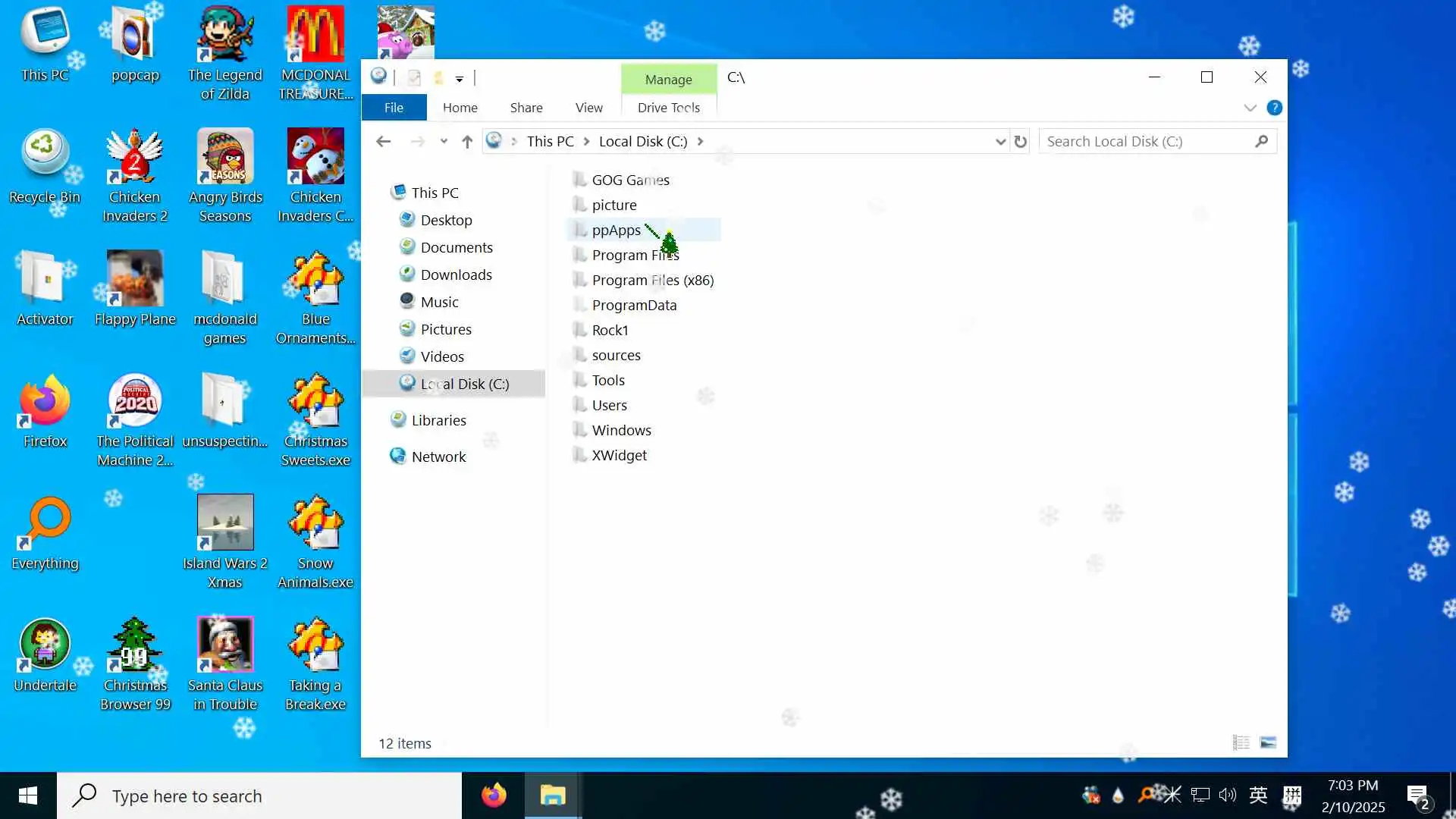Click the search magnifier icon
Screen dimensions: 1456x819
pyautogui.click(x=1261, y=142)
